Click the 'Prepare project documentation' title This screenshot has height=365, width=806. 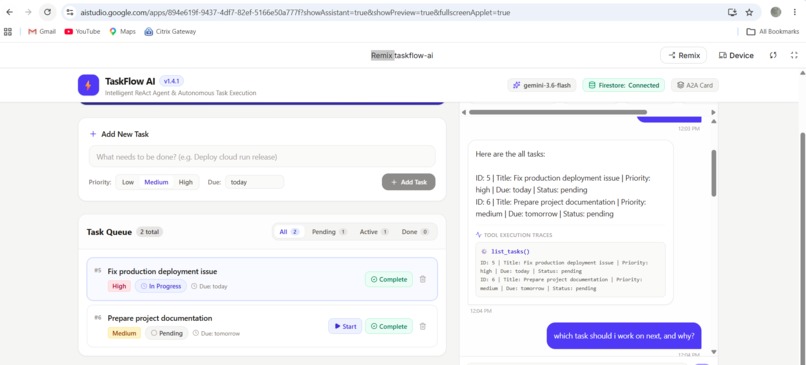tap(160, 318)
